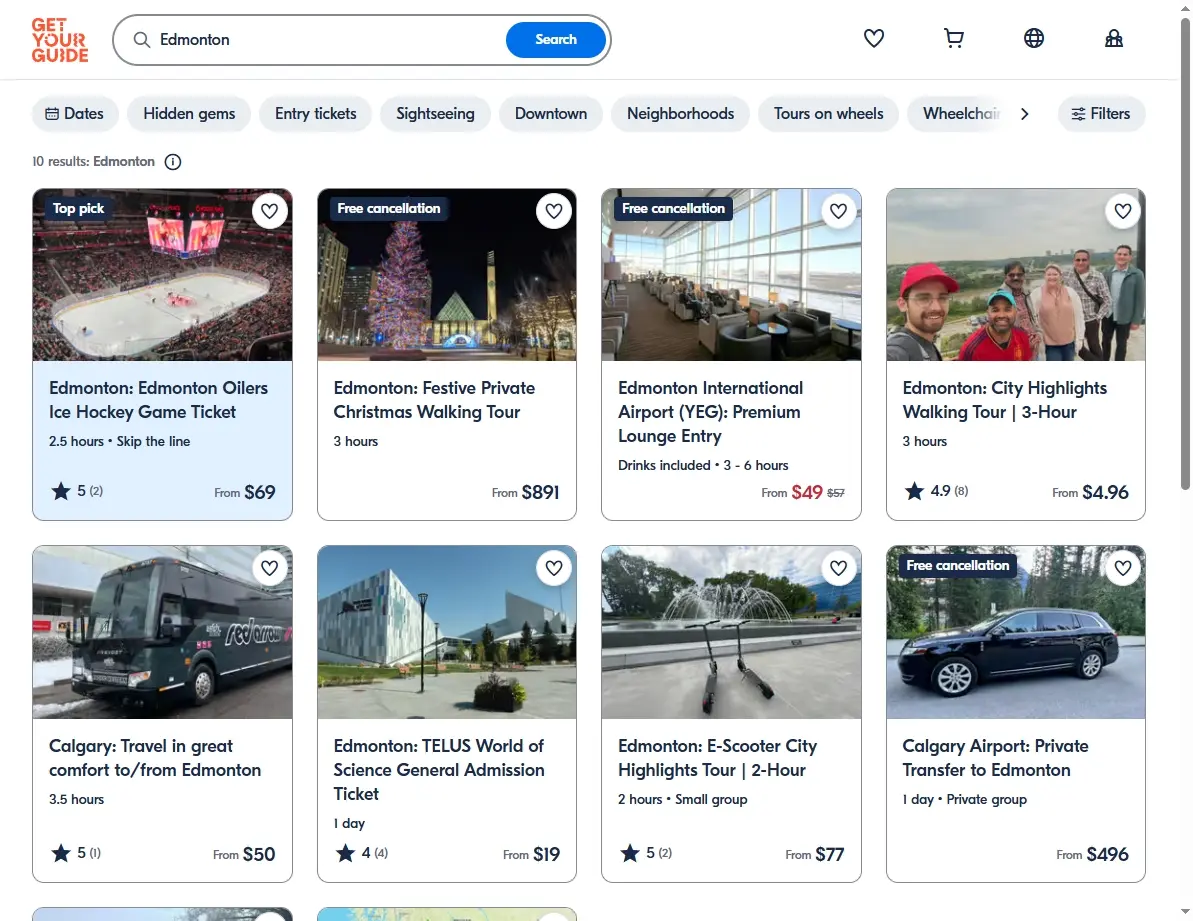Open TELUS World of Science Admission title
The width and height of the screenshot is (1193, 921).
coord(439,770)
